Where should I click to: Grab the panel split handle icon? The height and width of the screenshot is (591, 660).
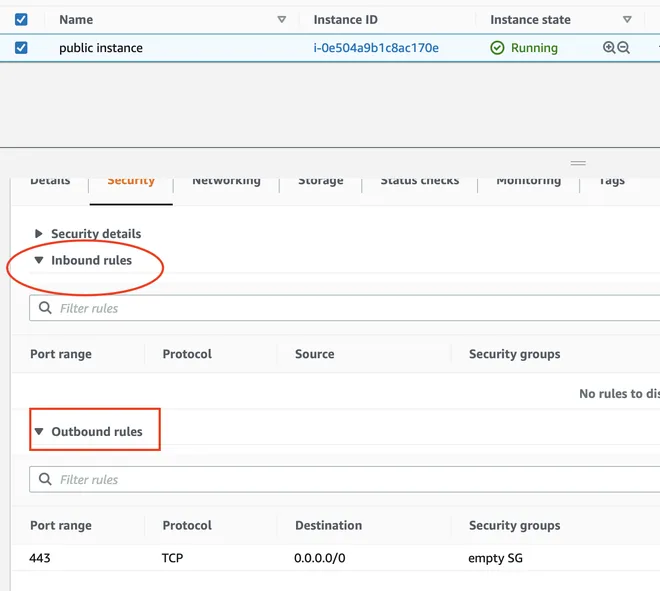578,163
